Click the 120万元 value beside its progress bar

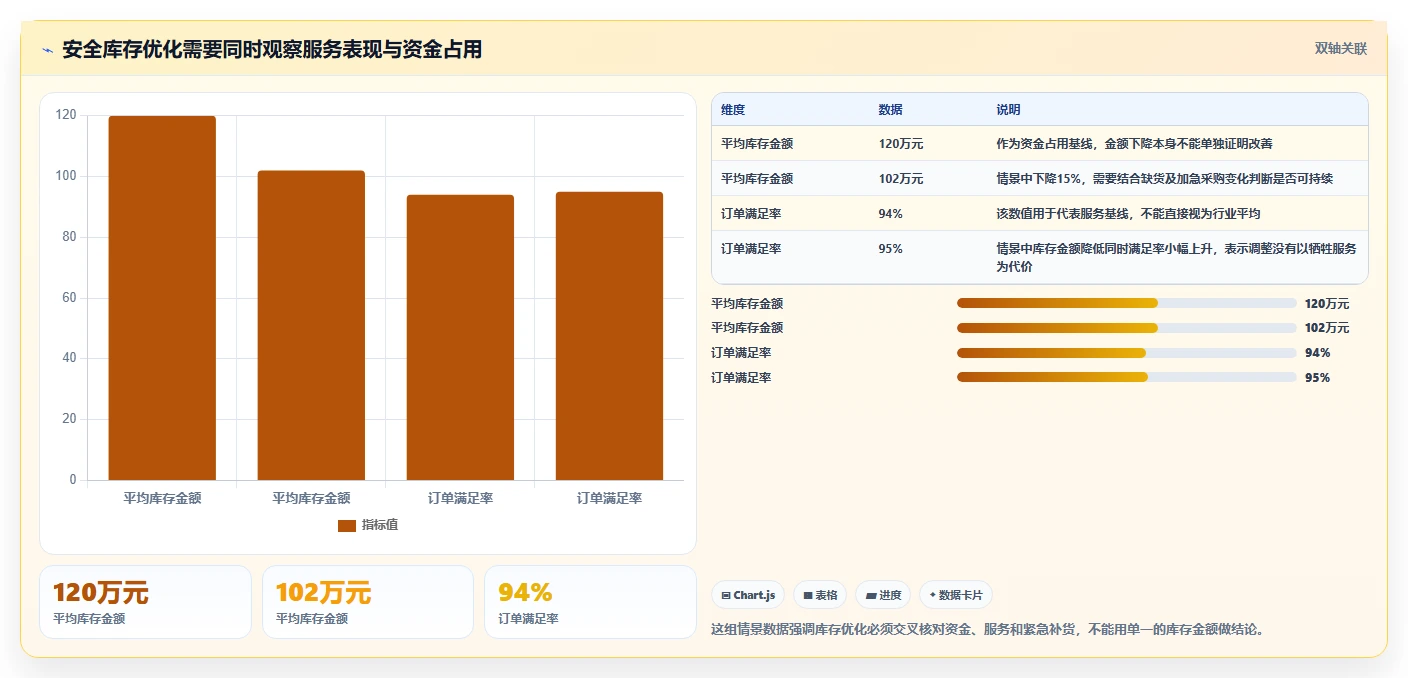(x=1327, y=304)
